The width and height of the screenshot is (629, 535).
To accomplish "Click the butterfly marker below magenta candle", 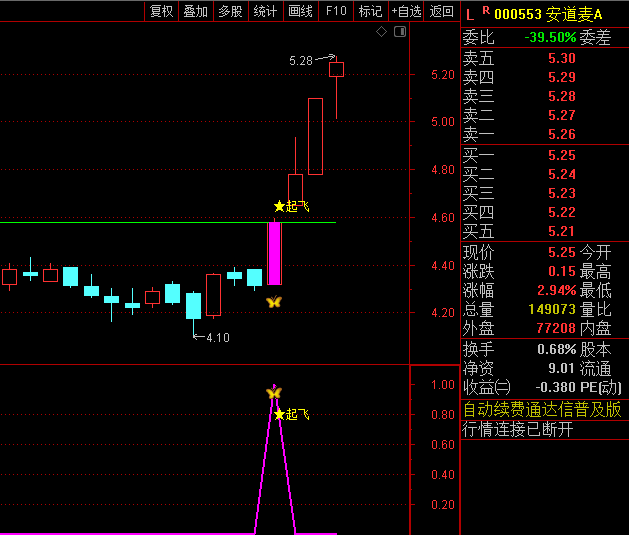I will (x=274, y=302).
